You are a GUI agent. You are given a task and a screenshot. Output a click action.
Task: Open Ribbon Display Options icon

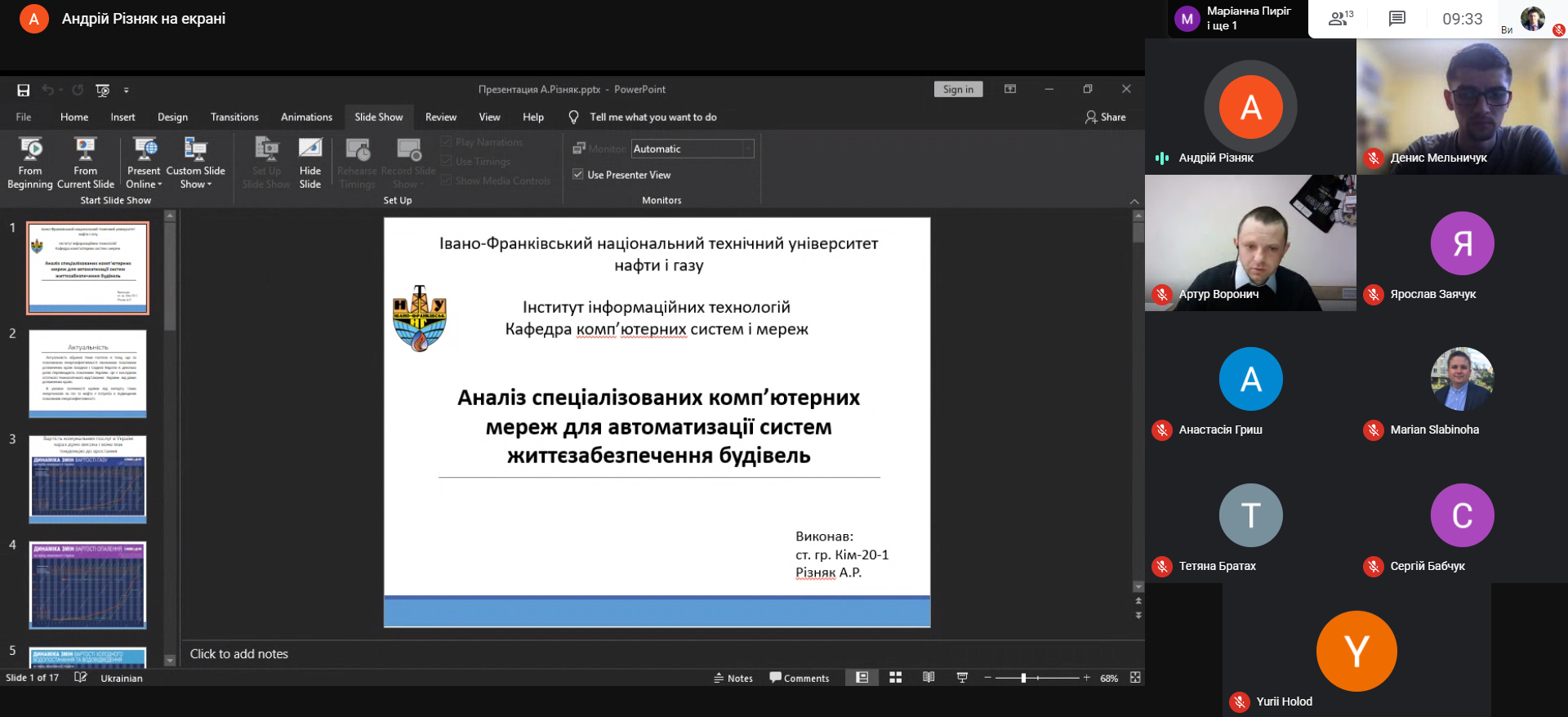point(1010,89)
